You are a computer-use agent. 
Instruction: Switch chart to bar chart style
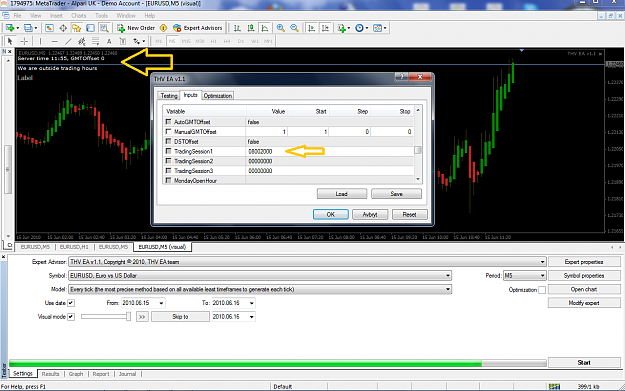[x=238, y=28]
